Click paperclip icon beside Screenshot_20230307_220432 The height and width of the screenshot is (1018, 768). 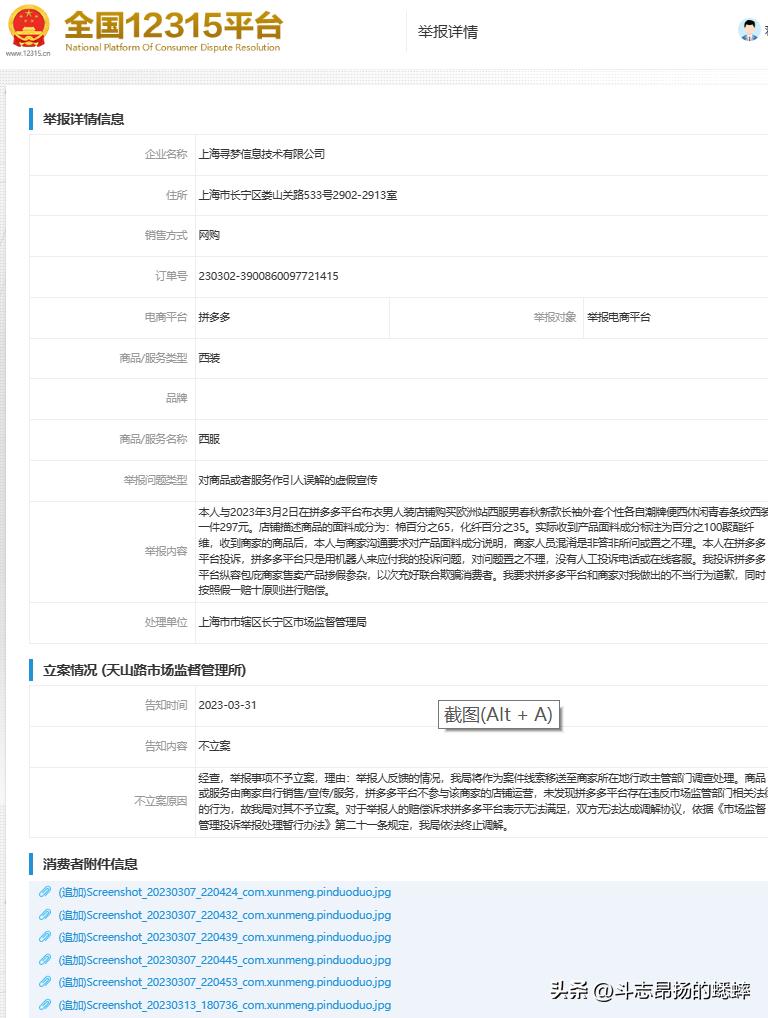pyautogui.click(x=45, y=914)
